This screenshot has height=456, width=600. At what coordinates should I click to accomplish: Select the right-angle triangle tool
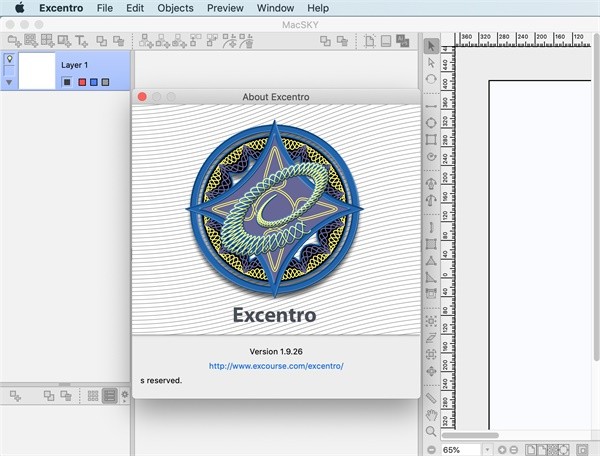[431, 277]
